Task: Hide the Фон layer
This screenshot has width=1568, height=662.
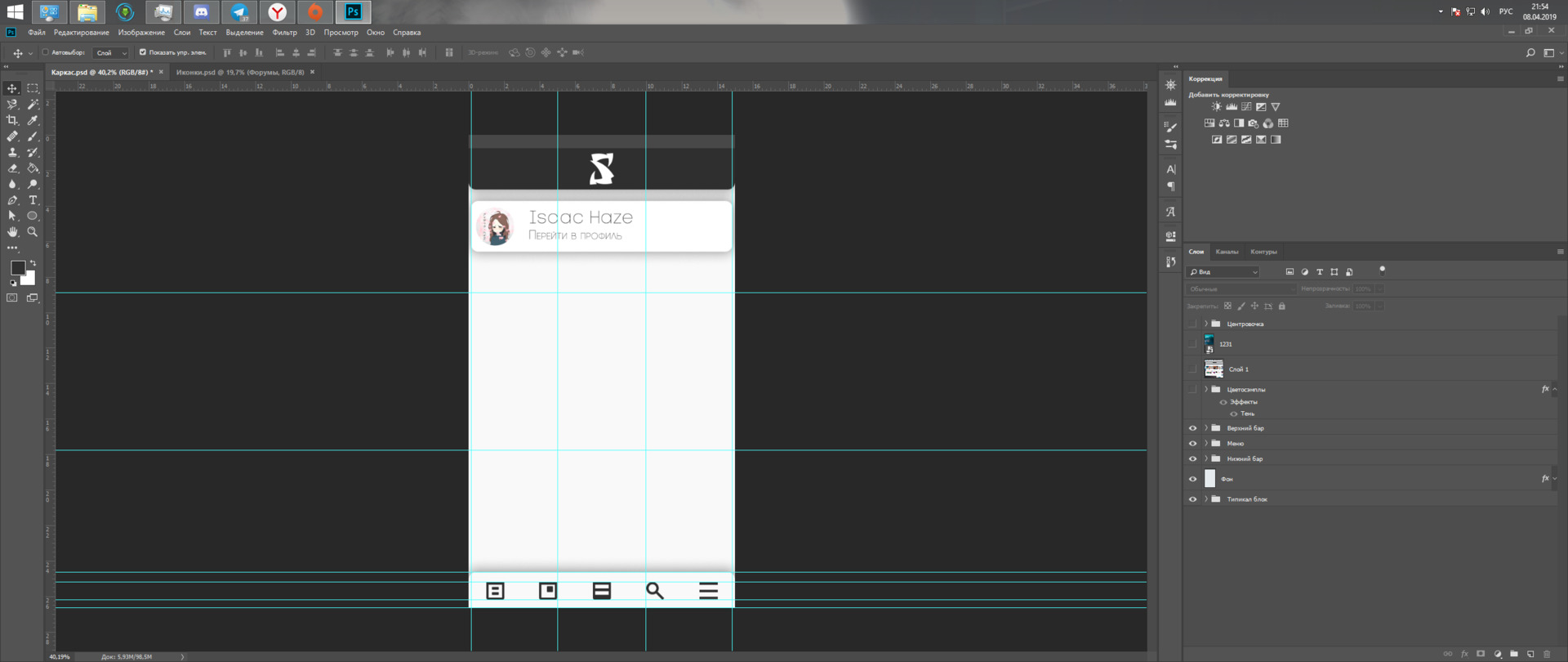Action: (1192, 479)
